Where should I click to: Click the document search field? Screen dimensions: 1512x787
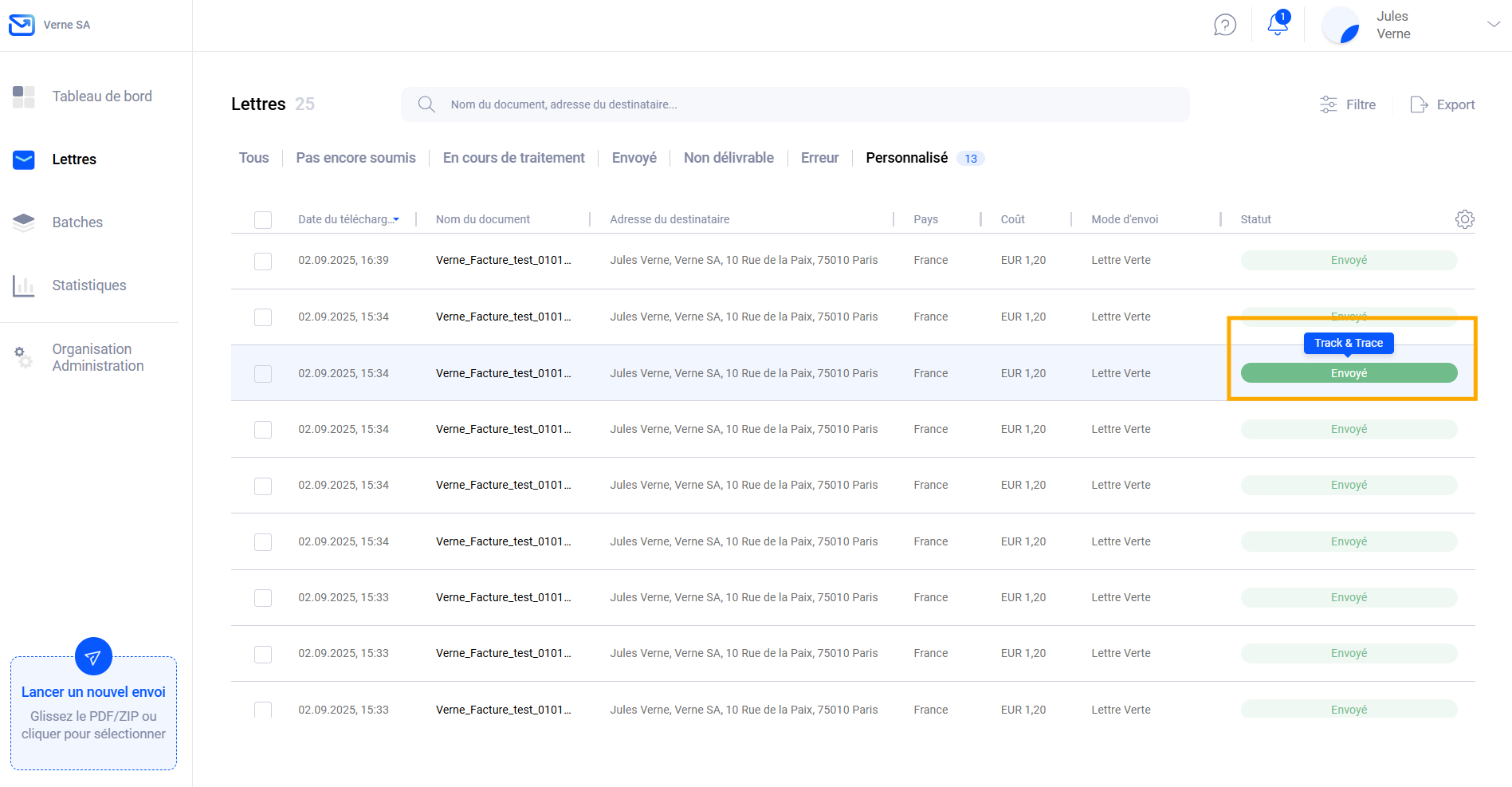[795, 104]
